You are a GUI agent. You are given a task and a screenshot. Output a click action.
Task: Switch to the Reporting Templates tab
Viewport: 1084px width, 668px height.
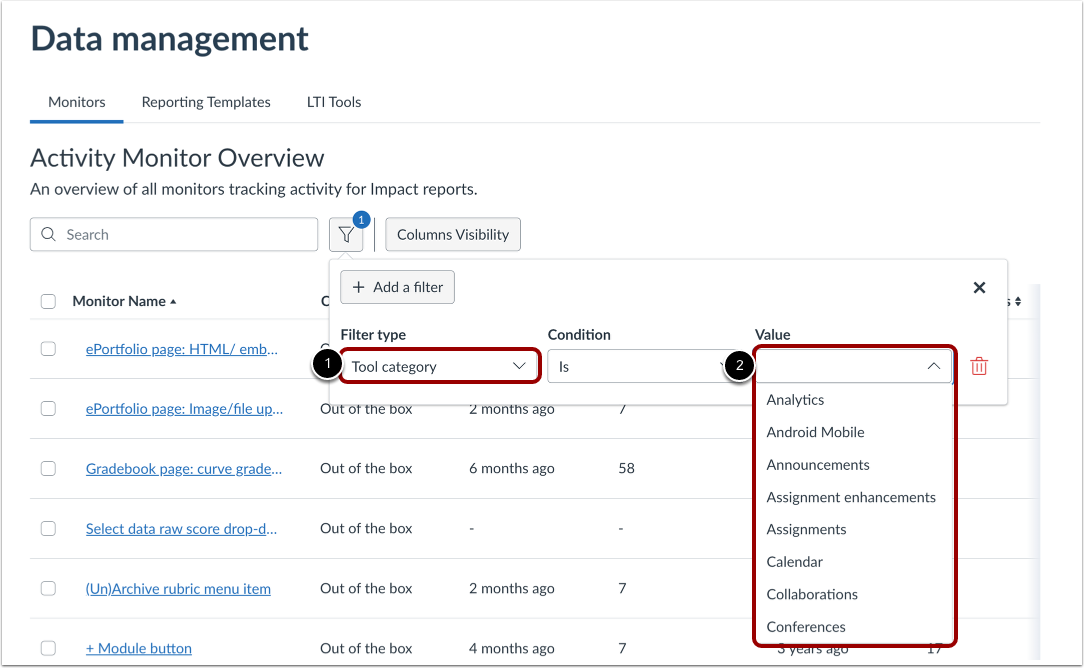[x=206, y=102]
